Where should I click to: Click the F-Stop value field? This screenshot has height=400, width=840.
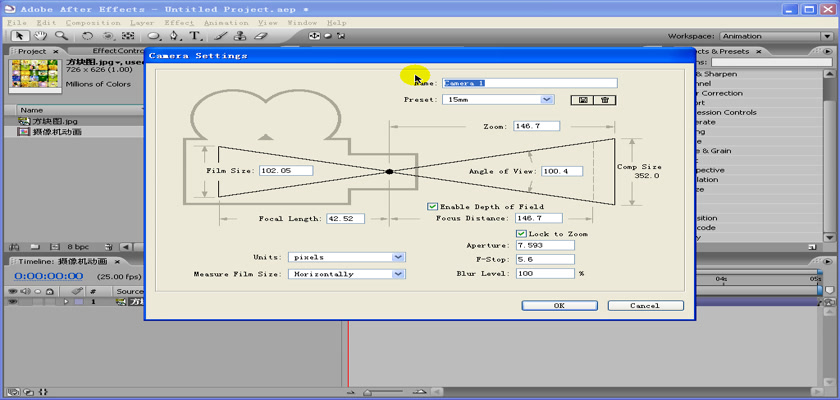545,259
